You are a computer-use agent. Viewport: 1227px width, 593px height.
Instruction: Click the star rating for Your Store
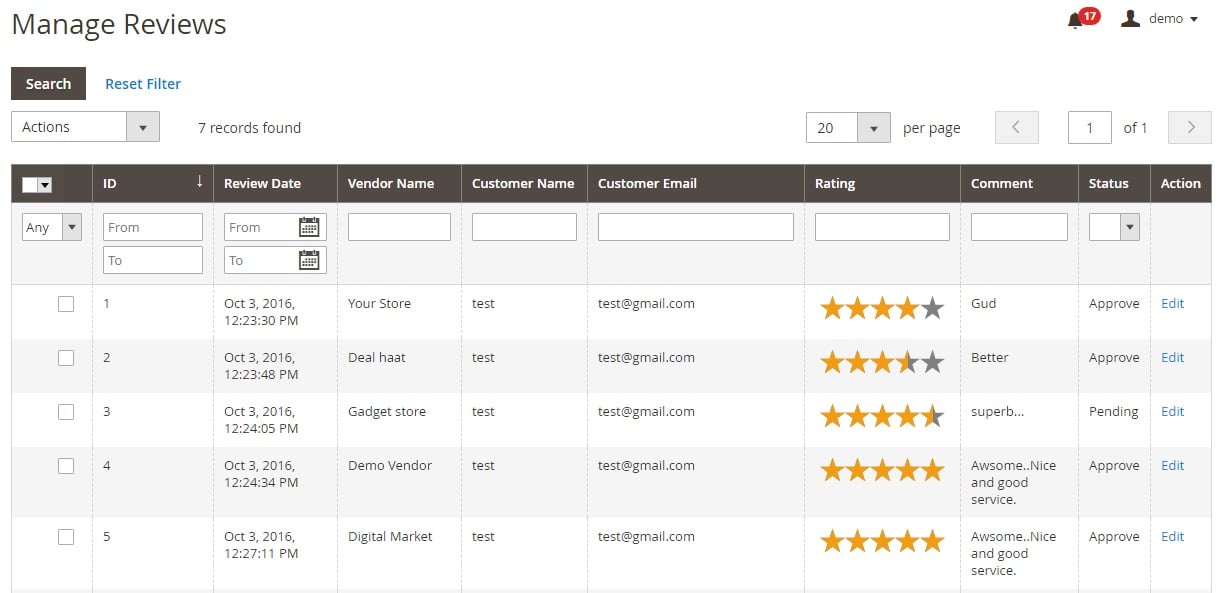click(882, 308)
